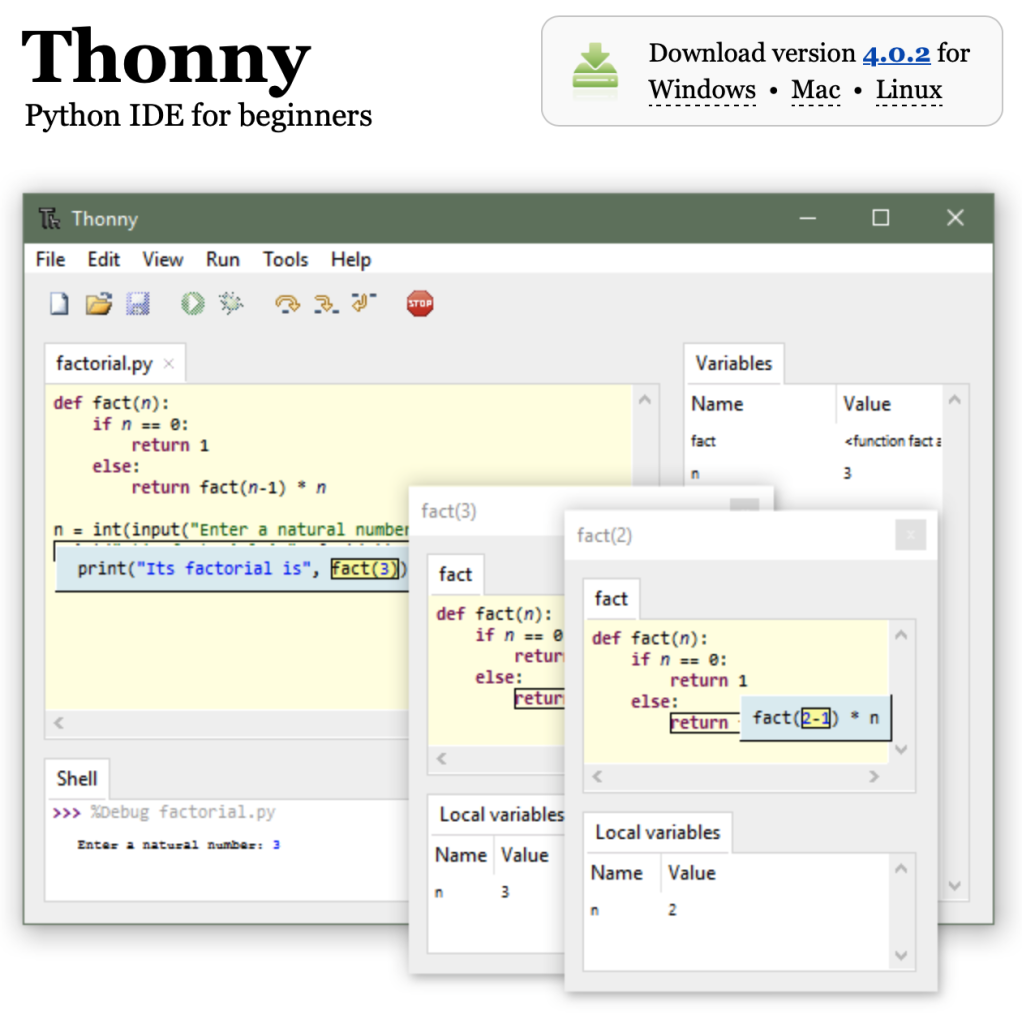Image resolution: width=1022 pixels, height=1024 pixels.
Task: Minimize the Thonny window
Action: pos(808,218)
